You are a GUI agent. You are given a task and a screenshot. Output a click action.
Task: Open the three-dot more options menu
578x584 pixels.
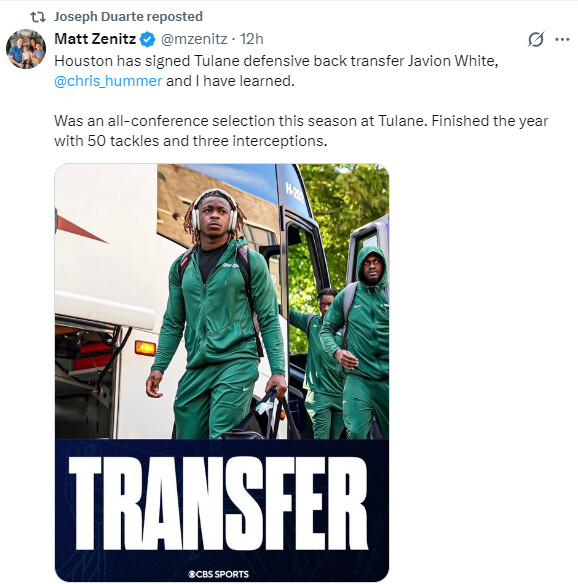(x=562, y=39)
